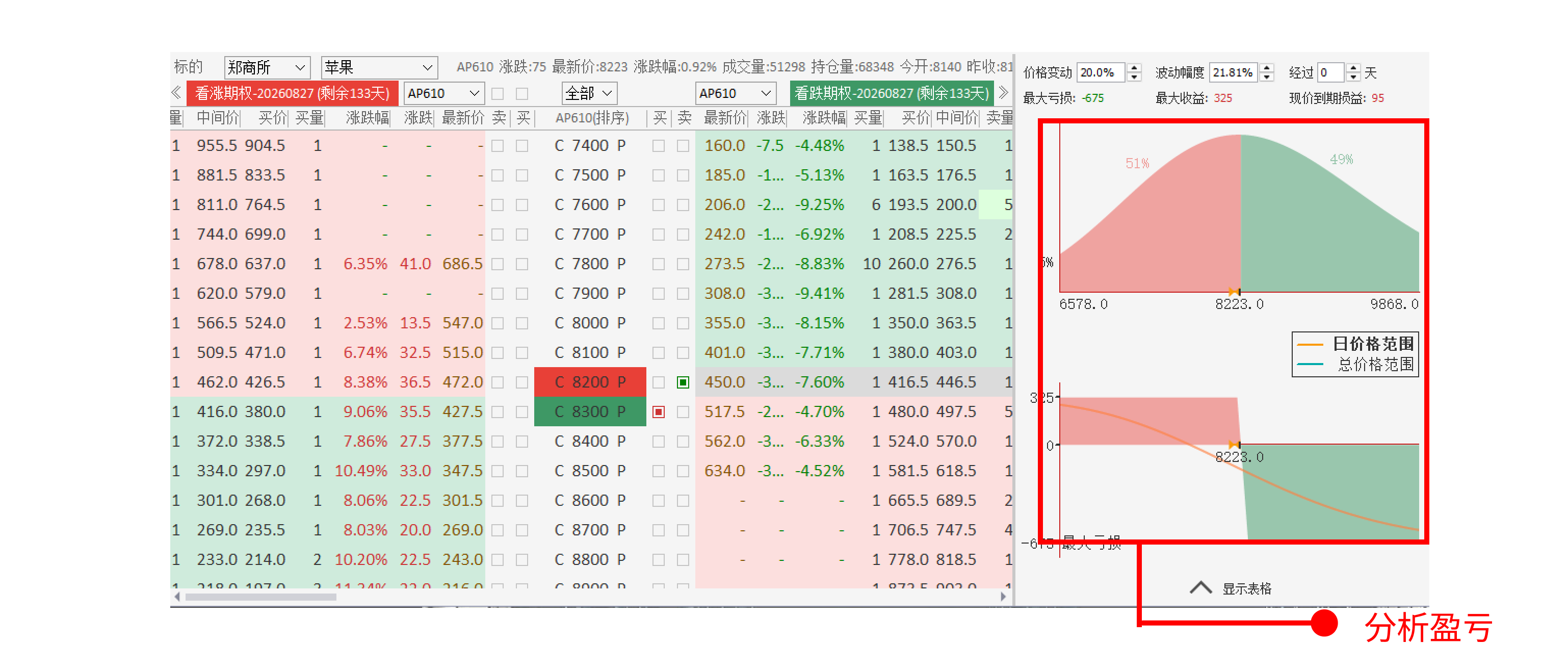Check the call sell box for 7400

498,145
